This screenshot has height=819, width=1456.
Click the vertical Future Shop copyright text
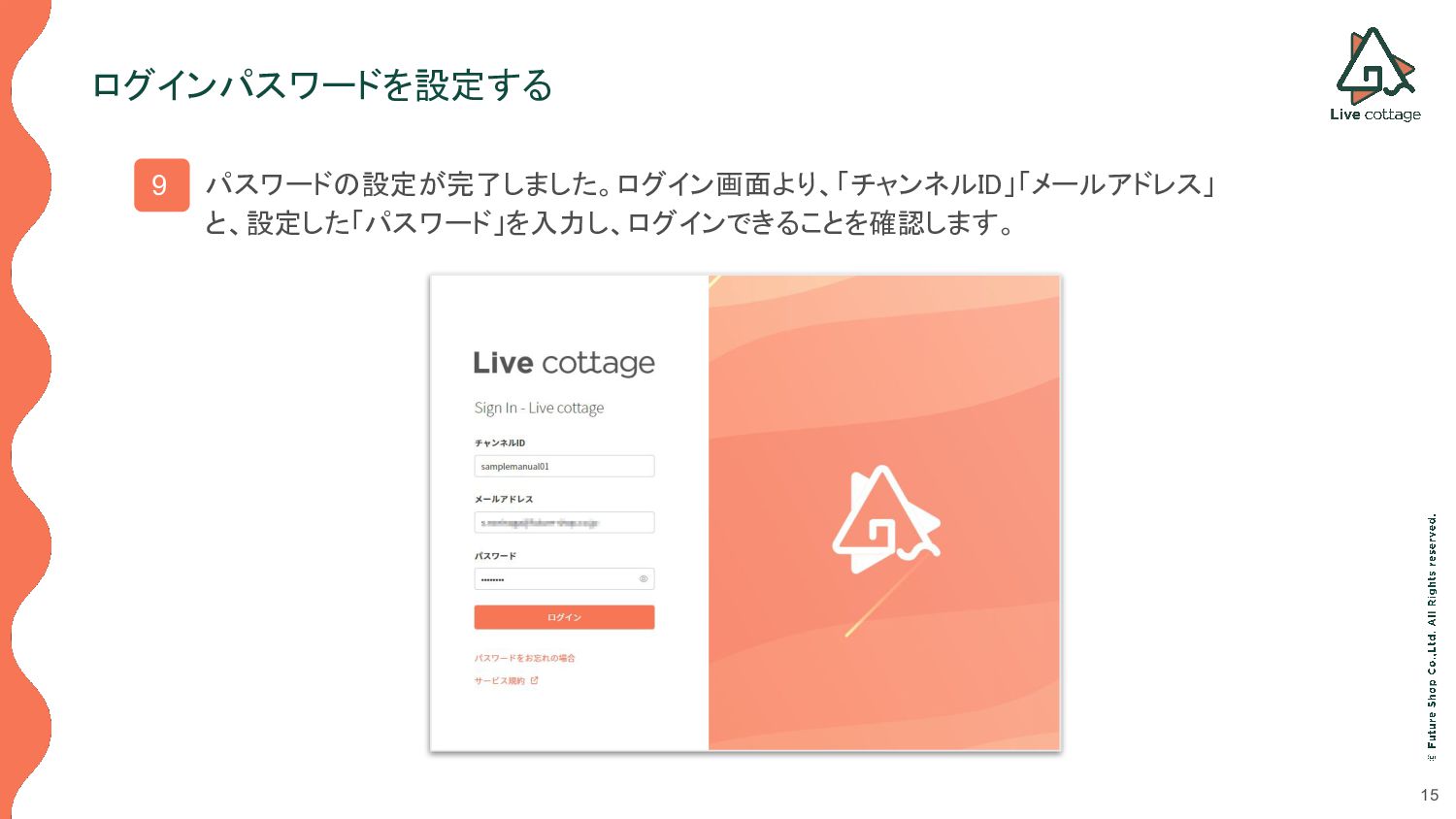pos(1432,637)
